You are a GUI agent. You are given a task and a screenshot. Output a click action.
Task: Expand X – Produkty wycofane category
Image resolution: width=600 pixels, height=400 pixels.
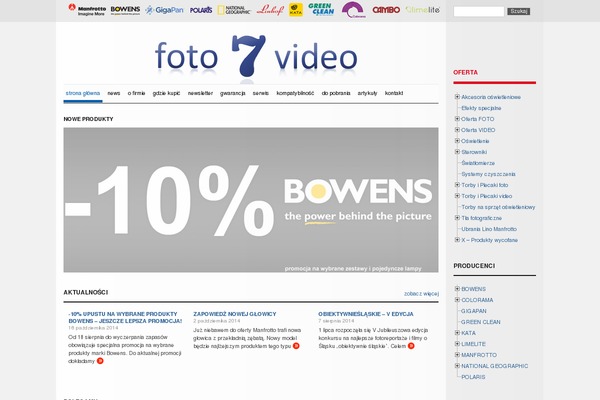tap(457, 240)
